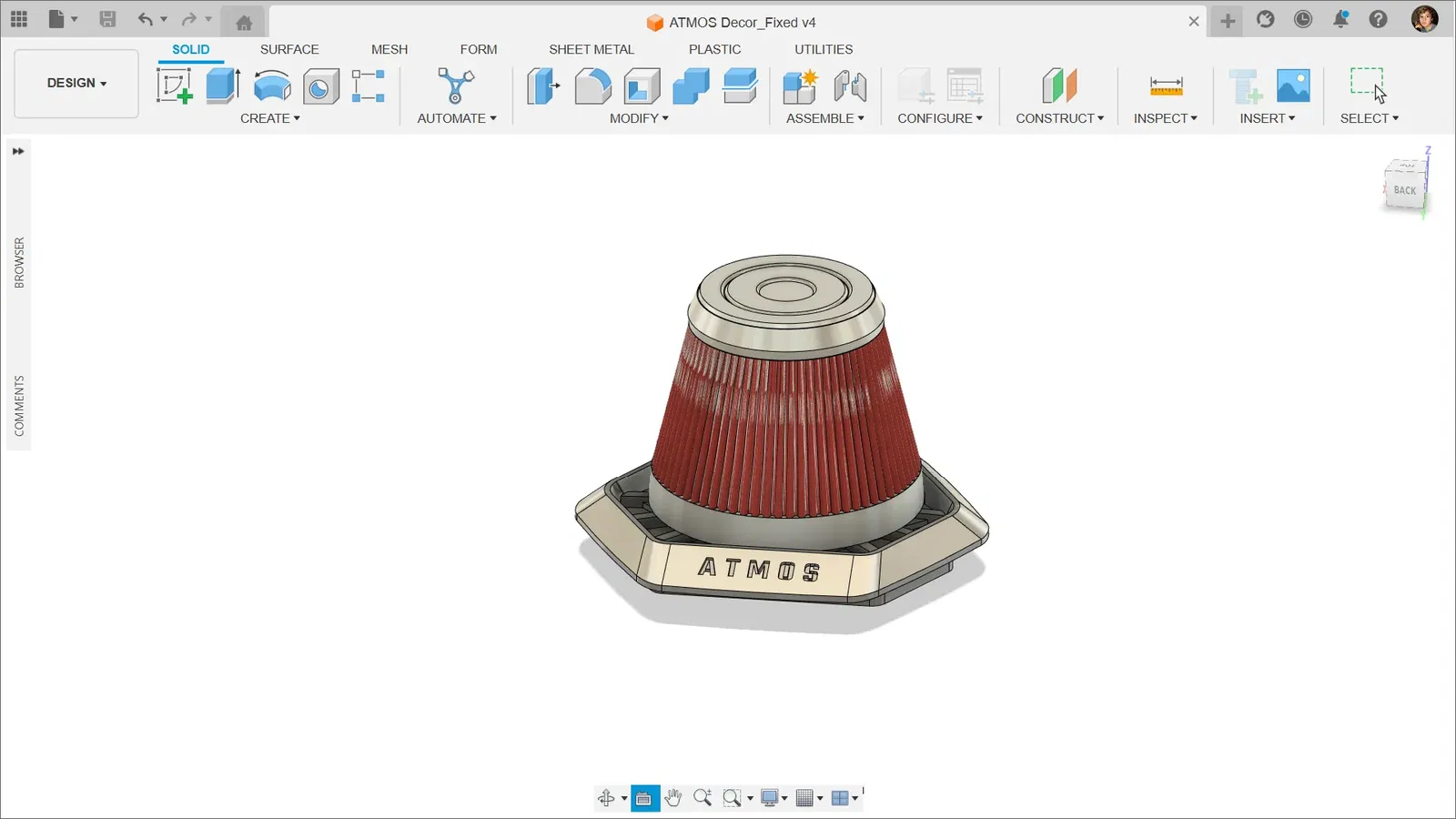Activate the Pan hand tool
The image size is (1456, 819).
(673, 798)
